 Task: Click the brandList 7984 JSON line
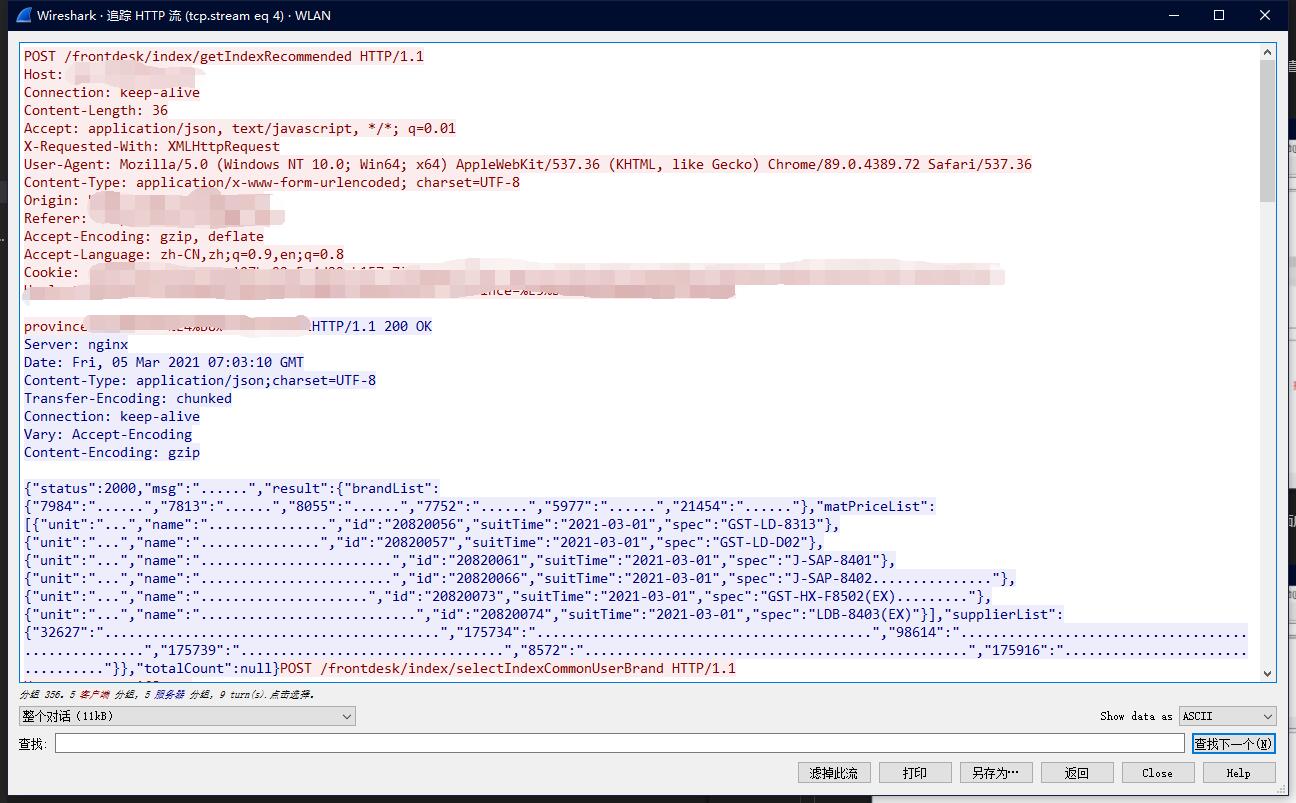pyautogui.click(x=480, y=506)
